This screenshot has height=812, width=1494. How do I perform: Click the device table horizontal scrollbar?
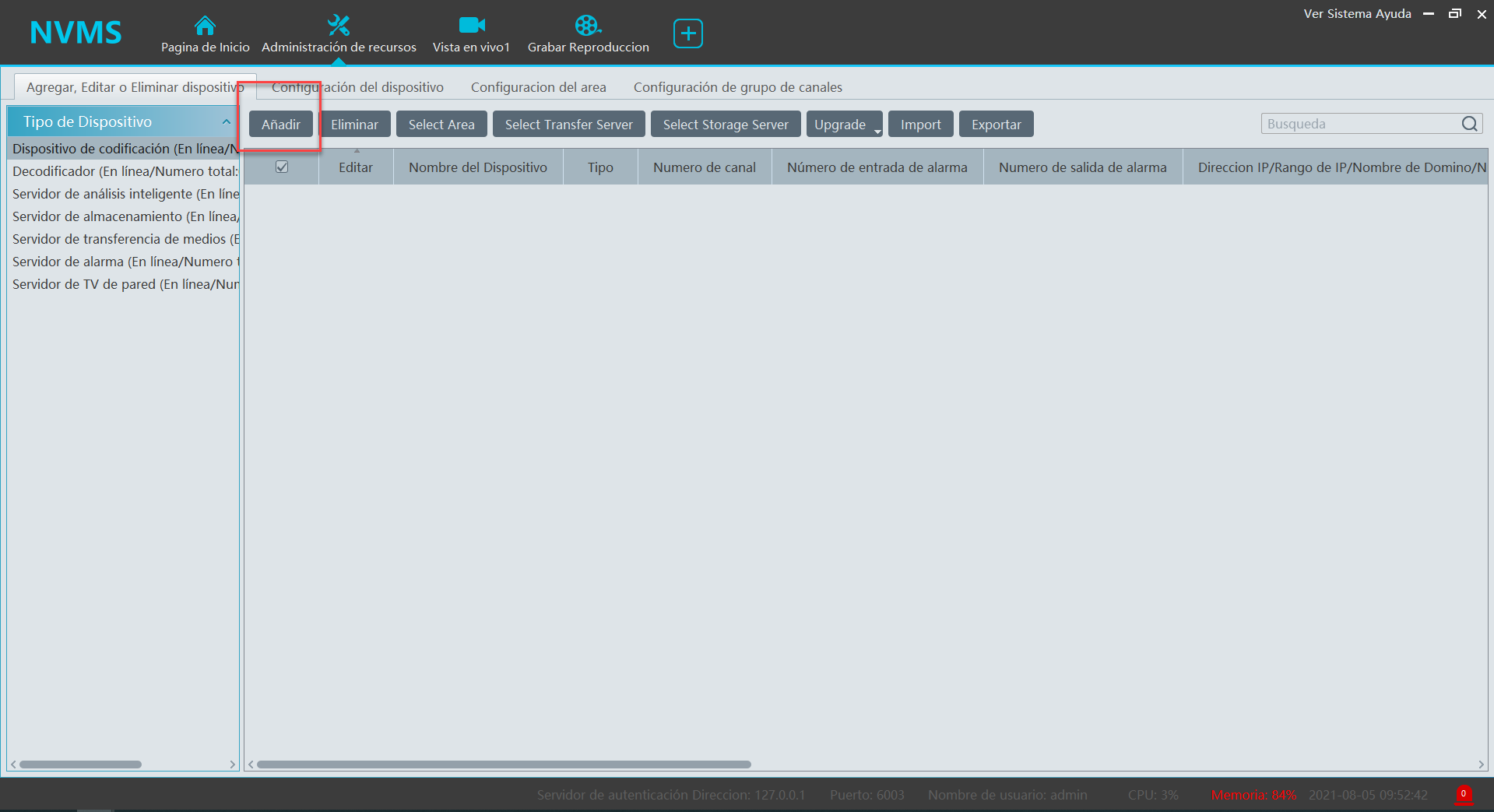tap(504, 765)
